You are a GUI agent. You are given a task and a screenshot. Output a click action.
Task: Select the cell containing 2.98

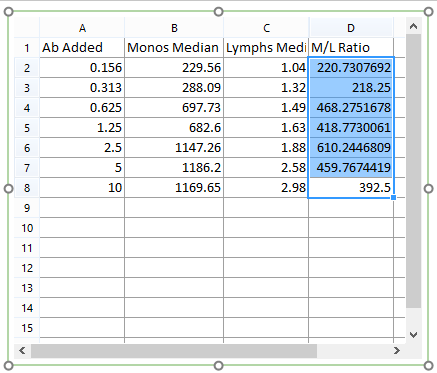tap(266, 188)
